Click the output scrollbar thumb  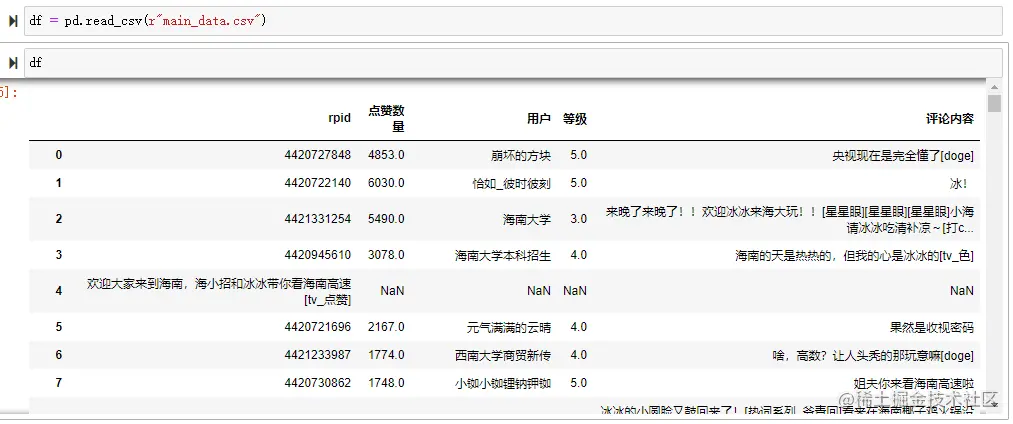coord(994,103)
